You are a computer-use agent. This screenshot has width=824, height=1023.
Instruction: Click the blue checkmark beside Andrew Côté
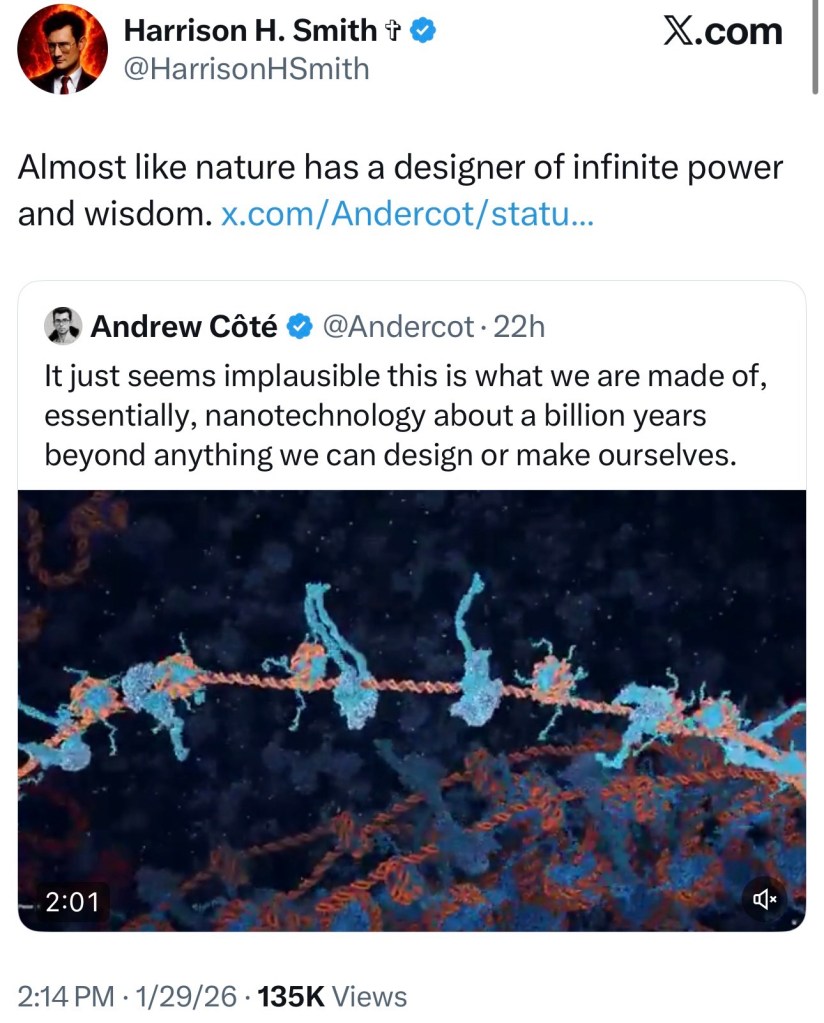(x=297, y=323)
